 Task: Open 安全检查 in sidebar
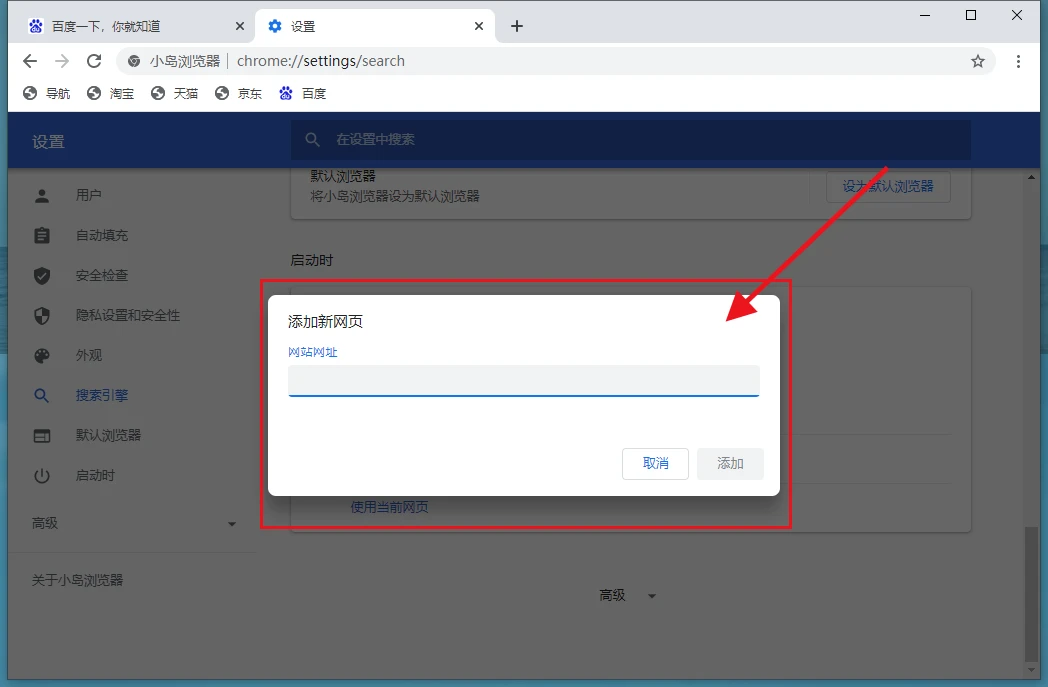tap(102, 275)
